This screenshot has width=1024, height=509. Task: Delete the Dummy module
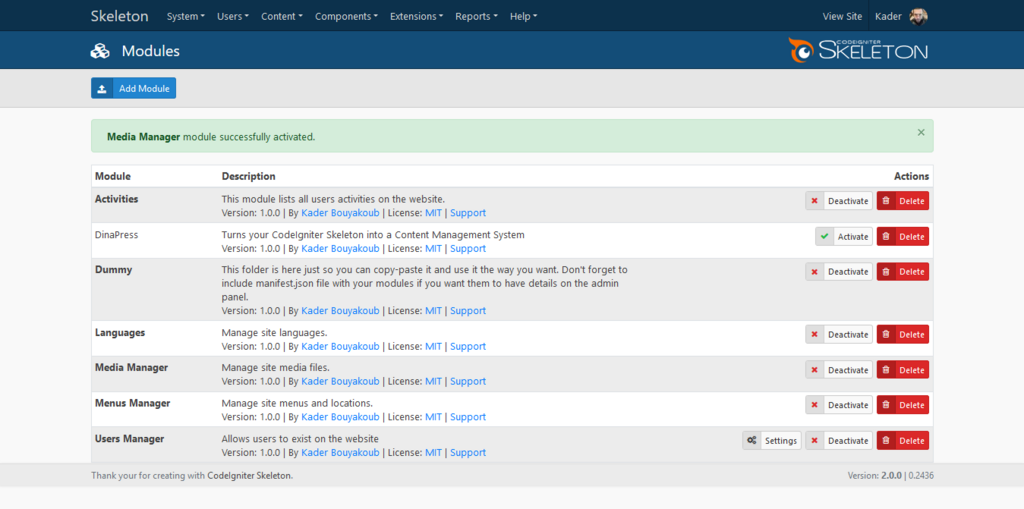(x=903, y=272)
